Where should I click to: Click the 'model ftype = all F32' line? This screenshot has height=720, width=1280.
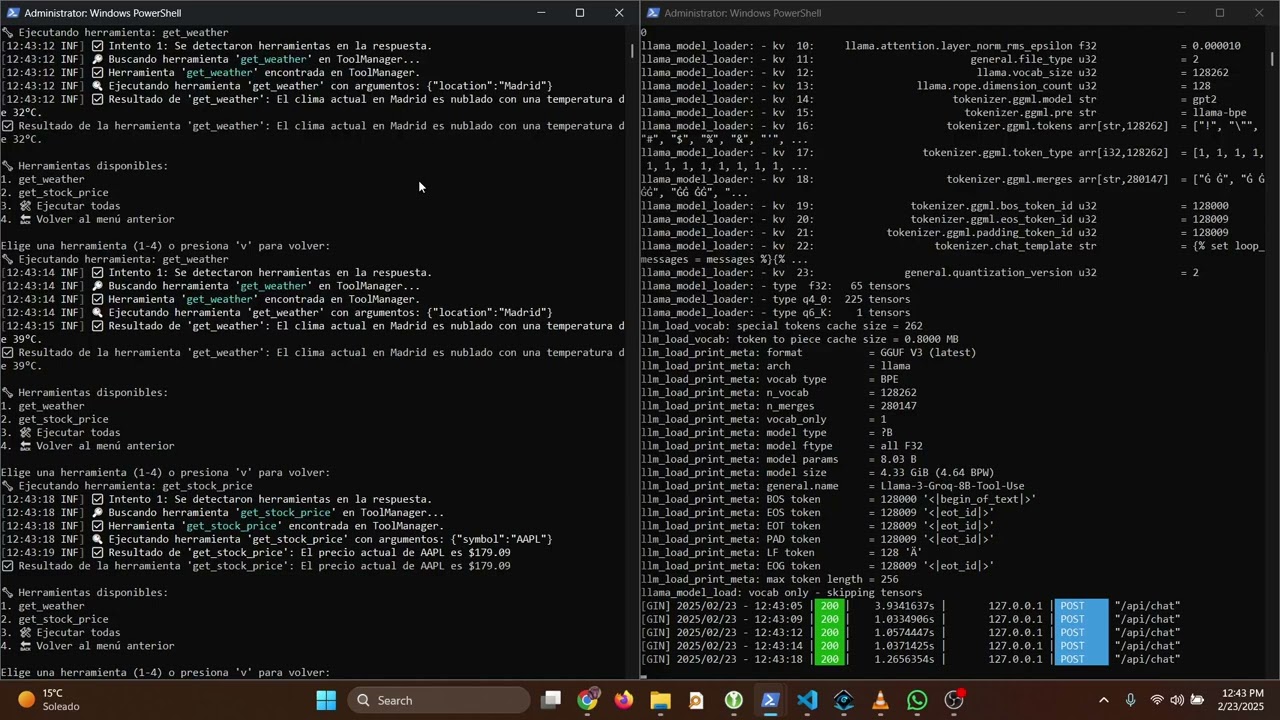coord(781,446)
